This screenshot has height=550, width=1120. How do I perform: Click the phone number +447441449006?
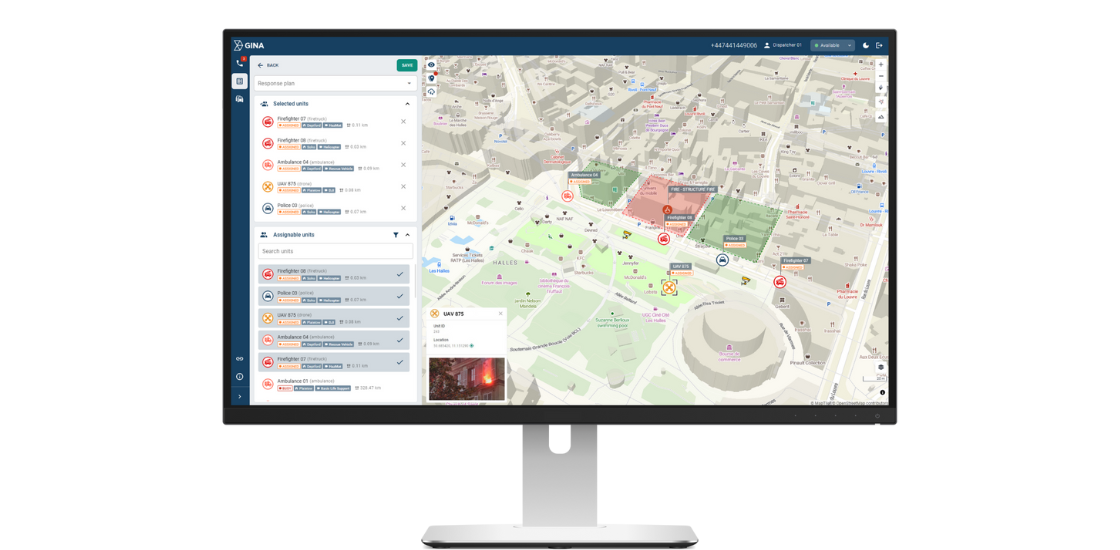pyautogui.click(x=734, y=45)
